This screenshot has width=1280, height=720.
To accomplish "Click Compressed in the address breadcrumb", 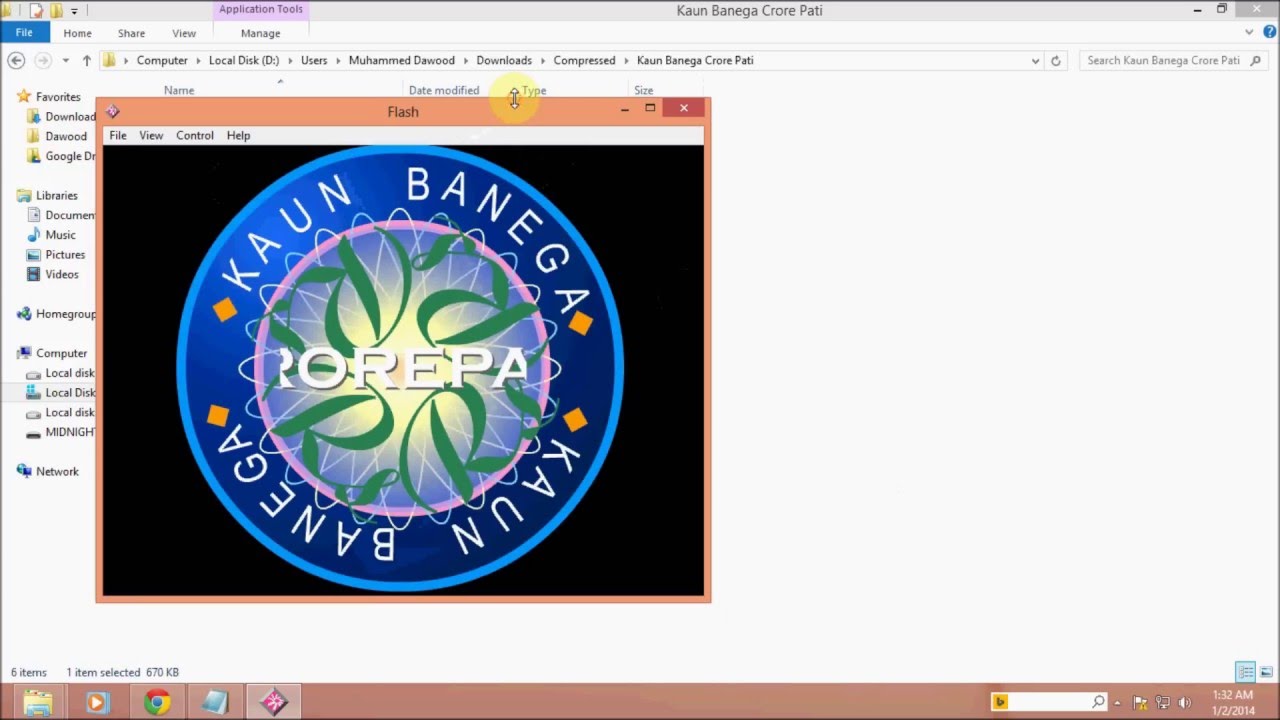I will pyautogui.click(x=584, y=60).
